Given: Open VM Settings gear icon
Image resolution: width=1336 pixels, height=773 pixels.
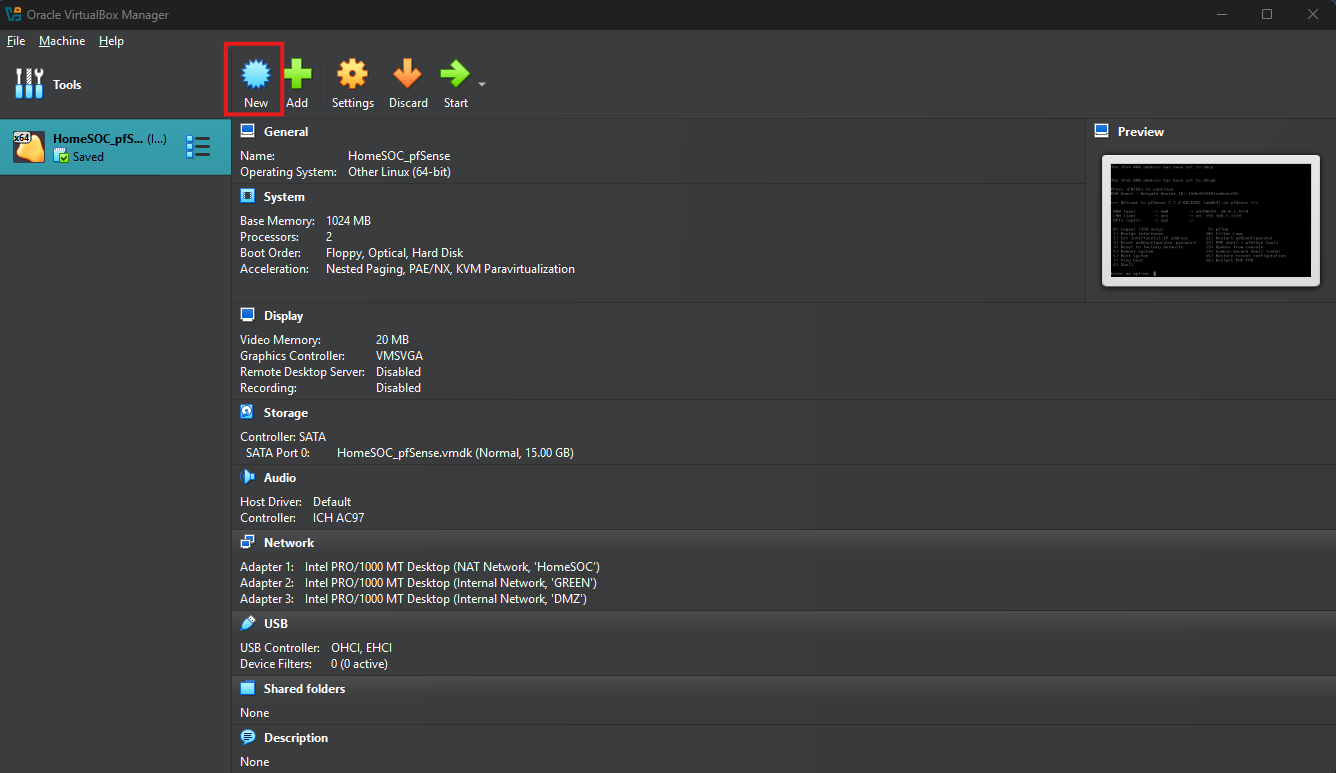Looking at the screenshot, I should [x=352, y=75].
